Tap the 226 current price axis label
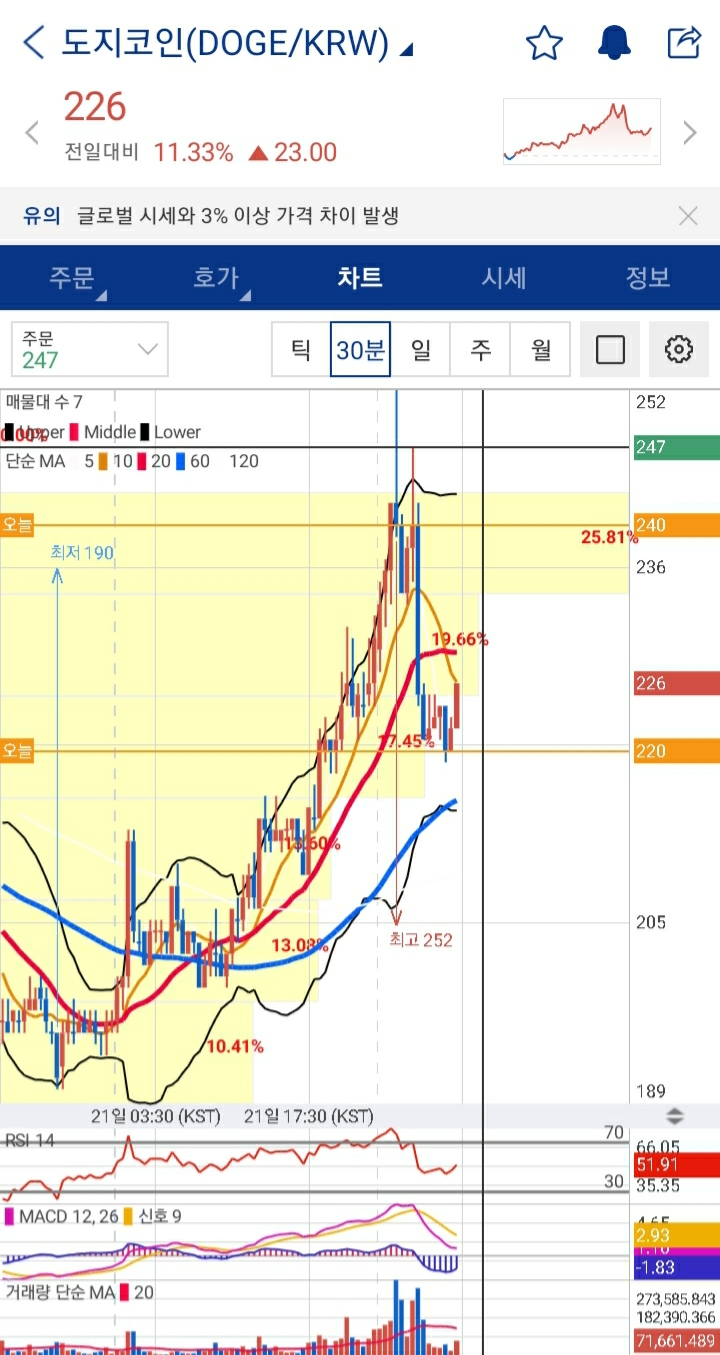The image size is (720, 1355). [676, 684]
